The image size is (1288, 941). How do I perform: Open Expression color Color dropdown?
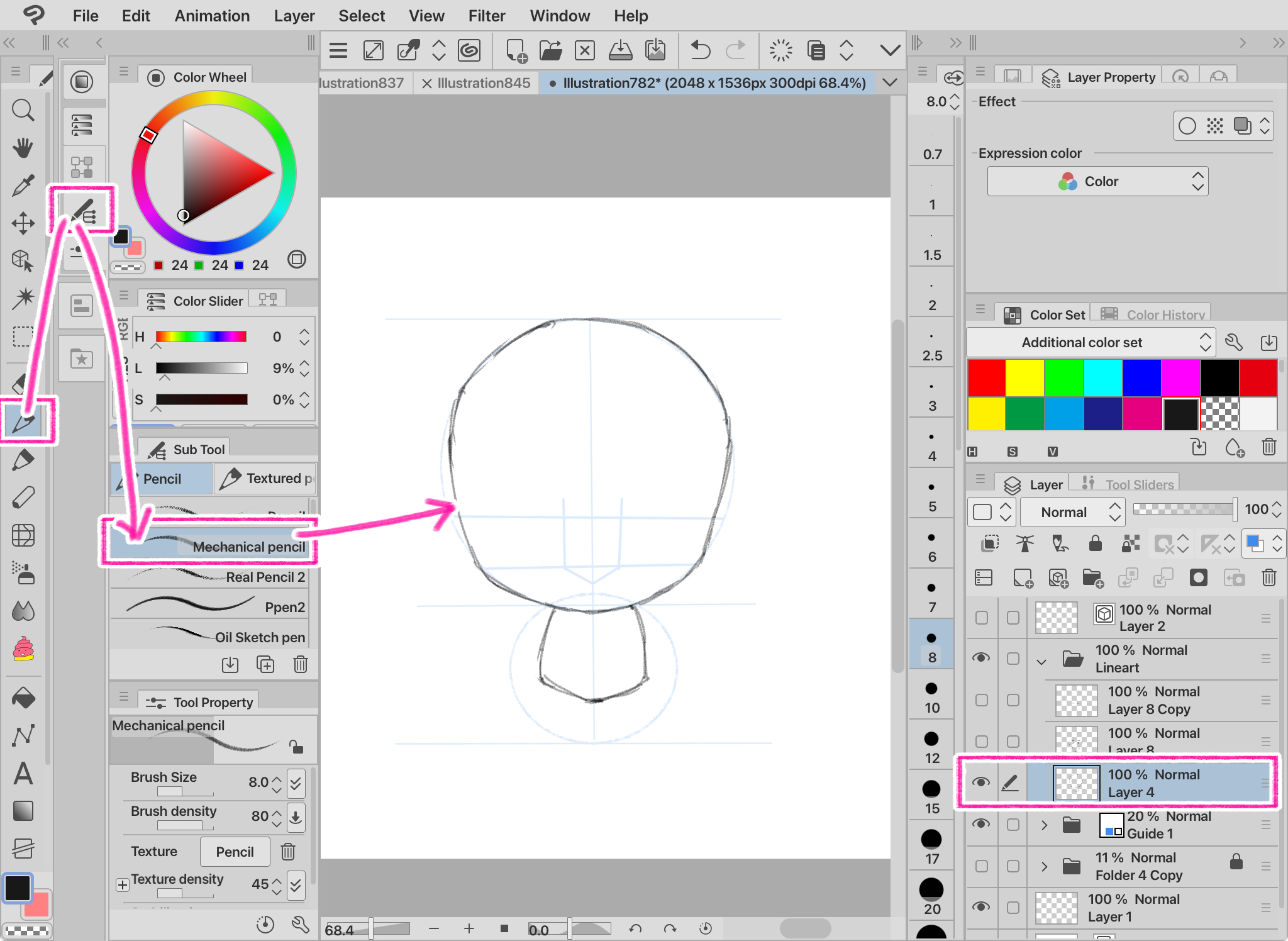click(x=1097, y=182)
